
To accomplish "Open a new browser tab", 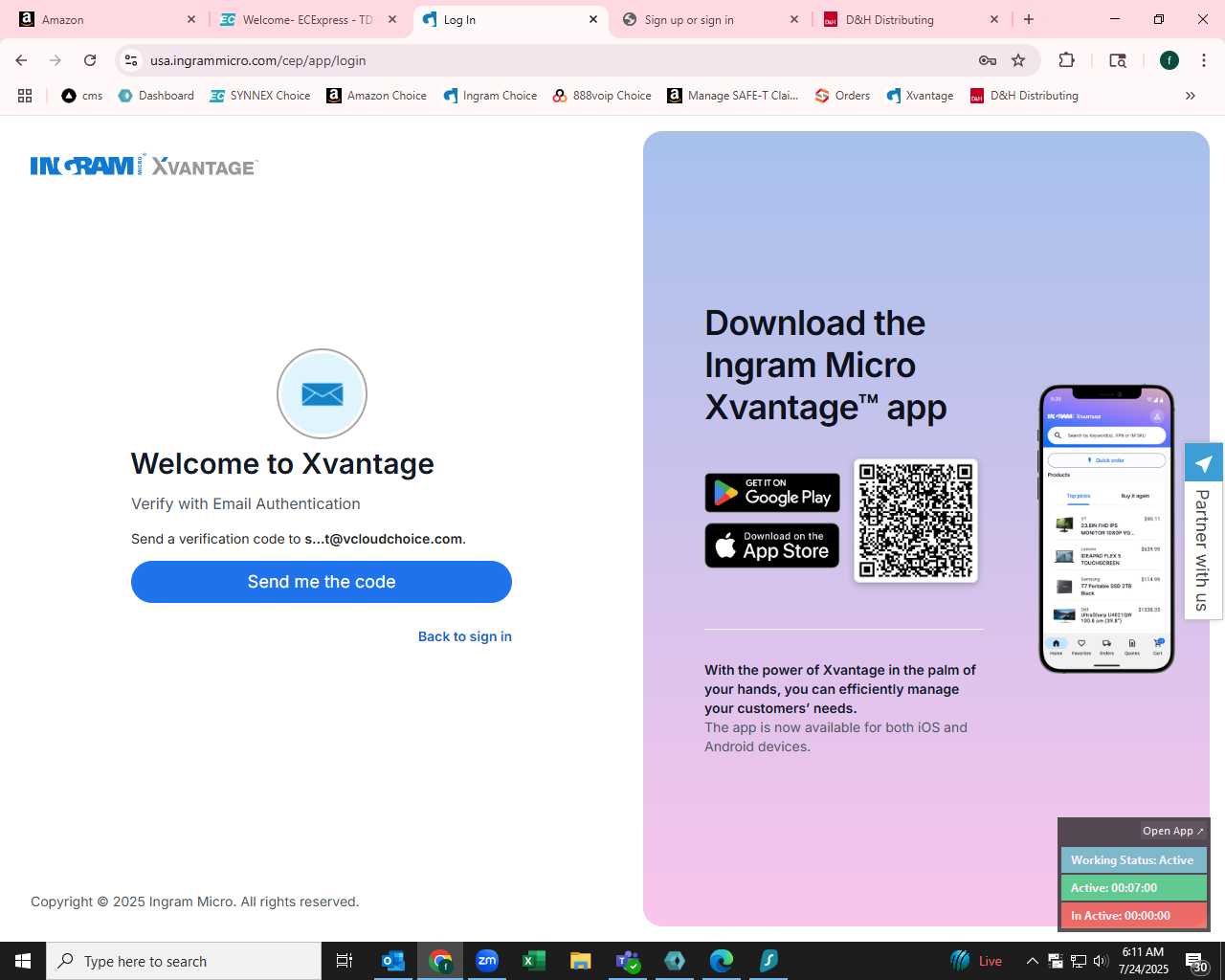I will 1029,19.
